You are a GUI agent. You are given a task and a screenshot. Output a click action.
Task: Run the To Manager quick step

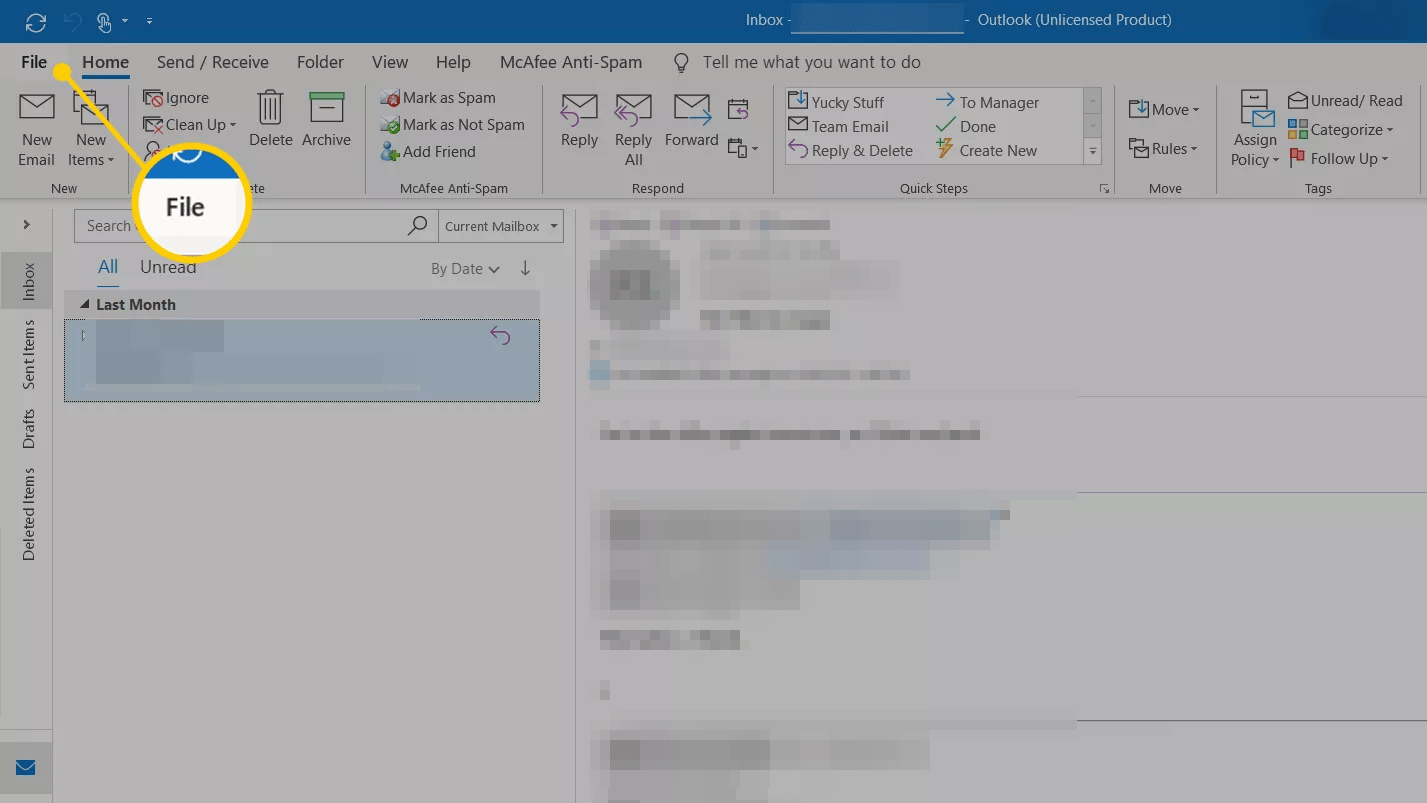[x=987, y=102]
